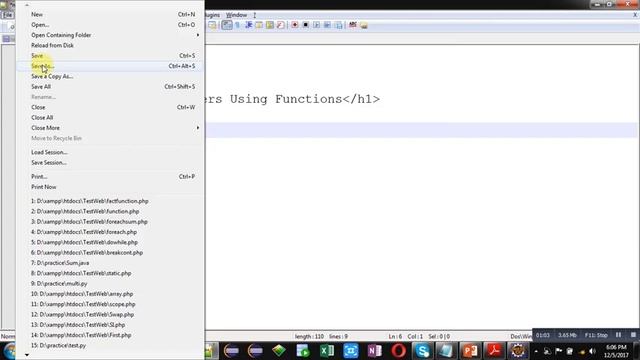640x360 pixels.
Task: Show hidden tray icons arrow
Action: [x=536, y=351]
